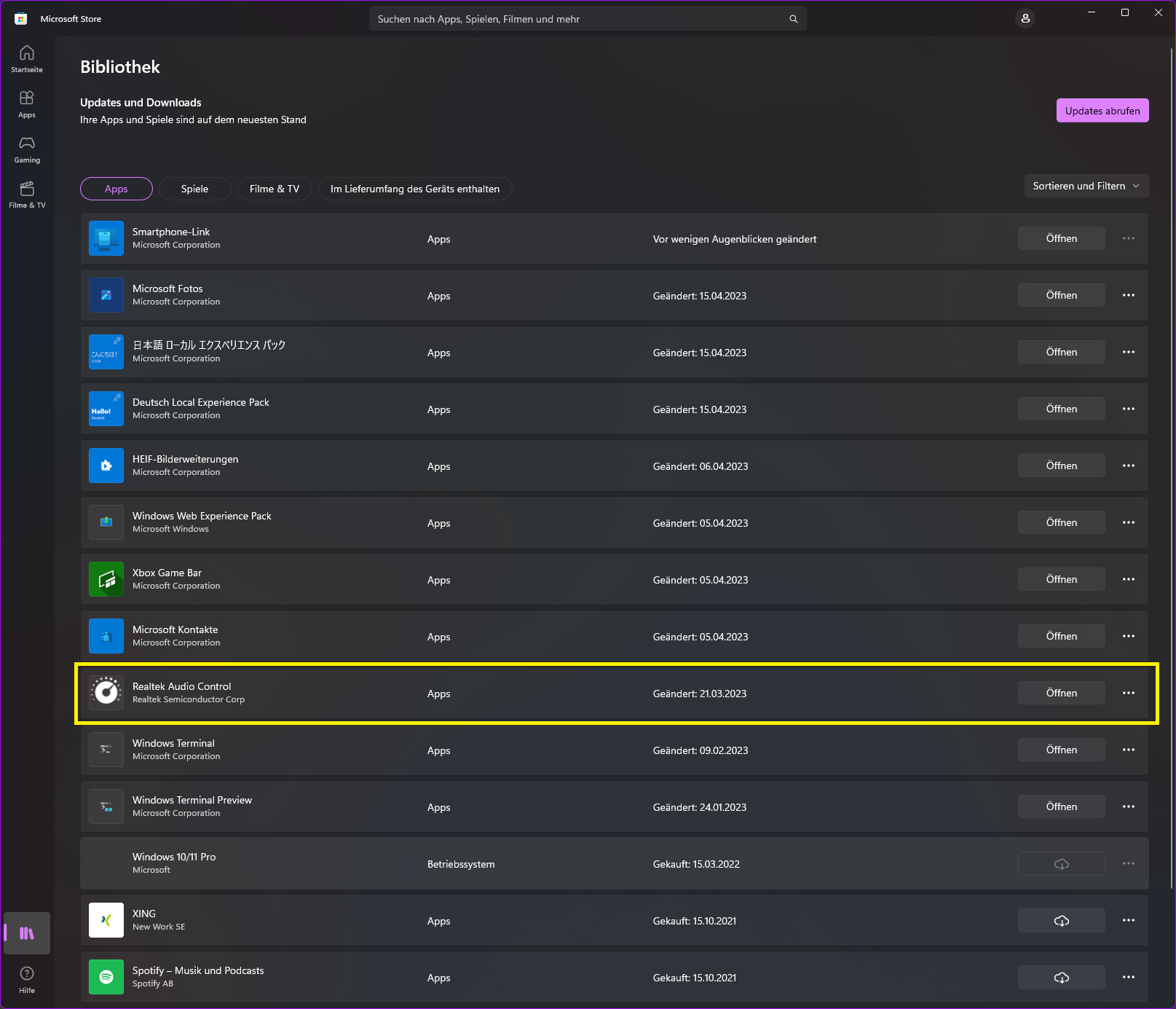Select the Filme & TV filter tab
The image size is (1176, 1009).
[x=274, y=189]
